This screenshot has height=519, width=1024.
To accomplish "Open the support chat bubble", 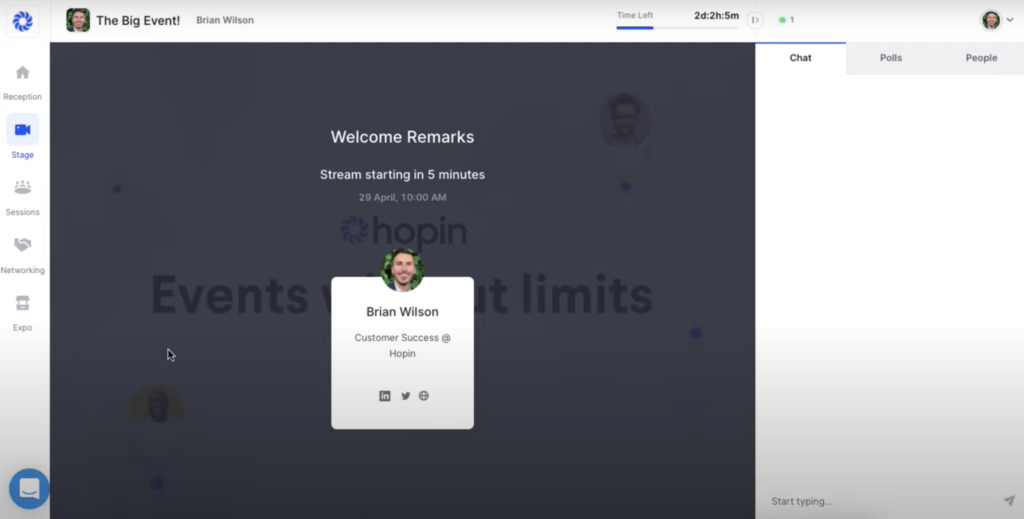I will pos(29,489).
